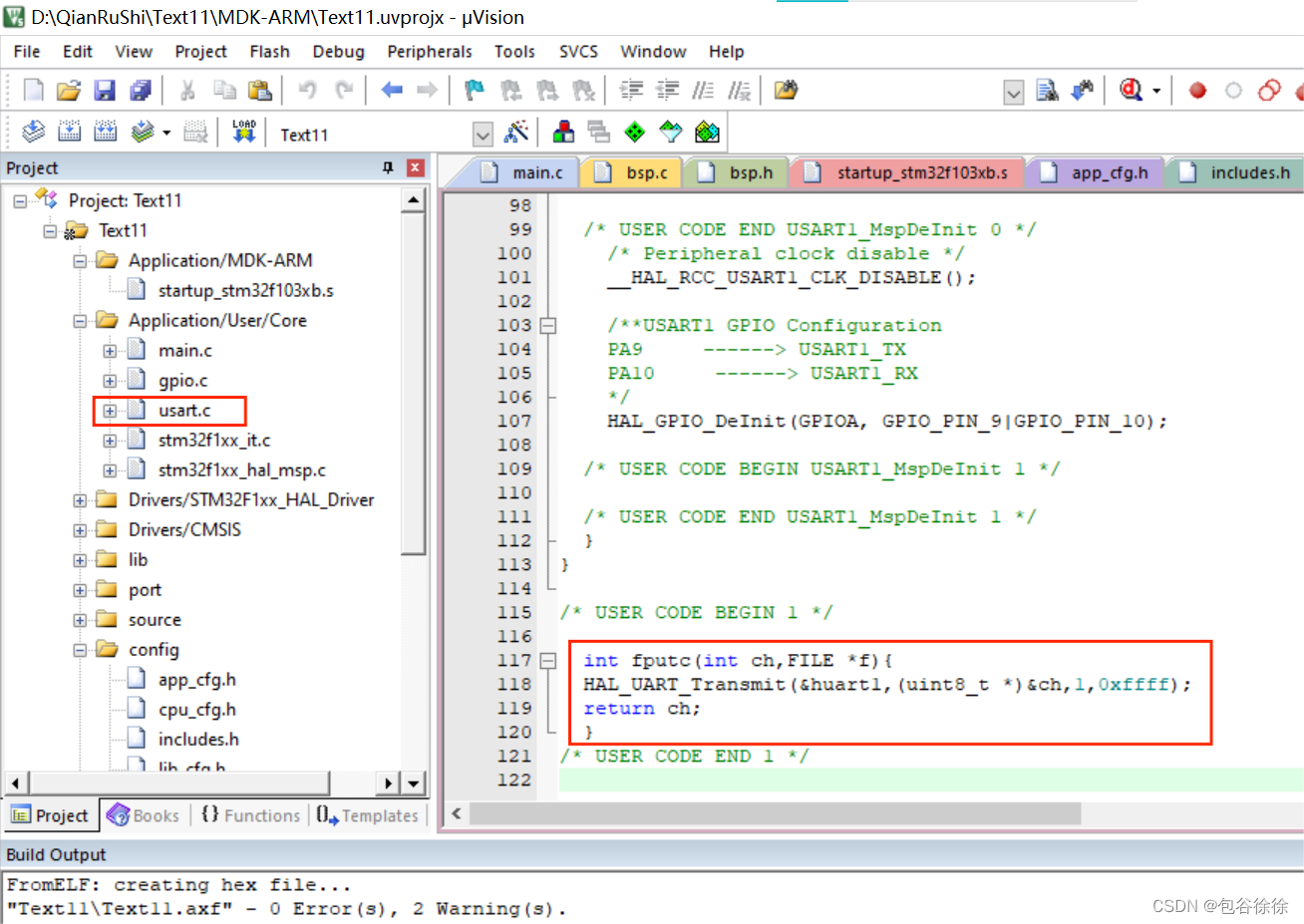Collapse the code fold at line 117

click(x=547, y=660)
